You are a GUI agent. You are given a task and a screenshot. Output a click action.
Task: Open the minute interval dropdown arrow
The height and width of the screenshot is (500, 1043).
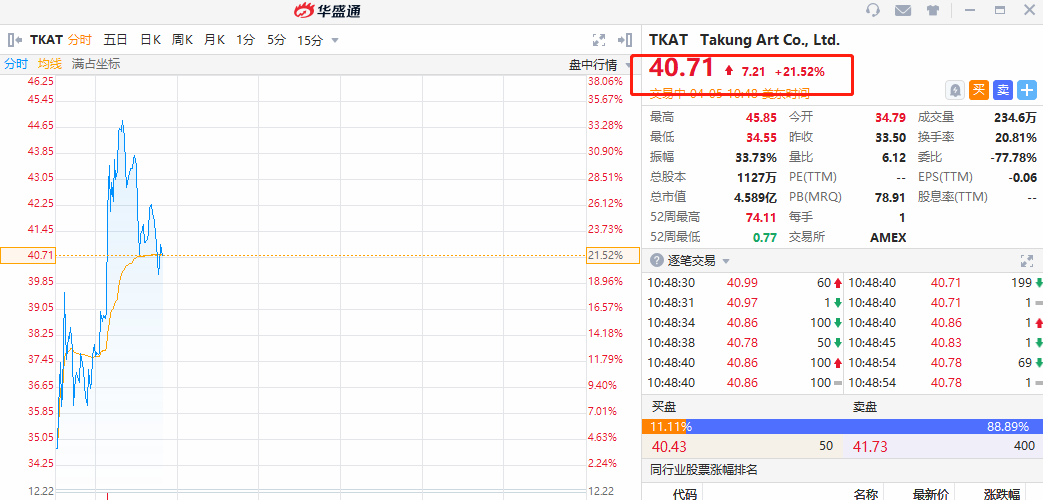coord(335,41)
